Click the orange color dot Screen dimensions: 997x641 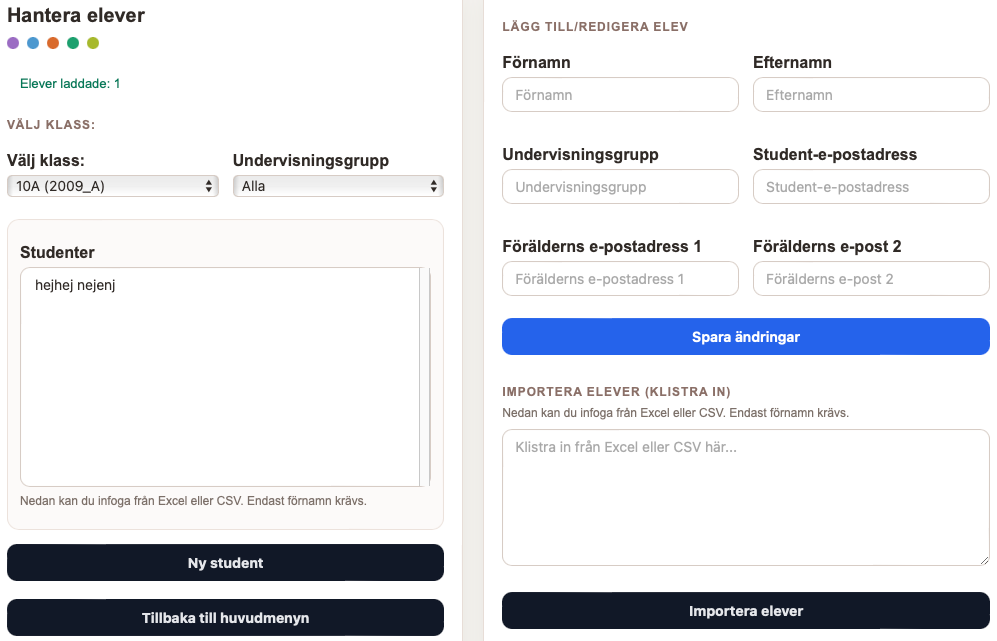(53, 43)
